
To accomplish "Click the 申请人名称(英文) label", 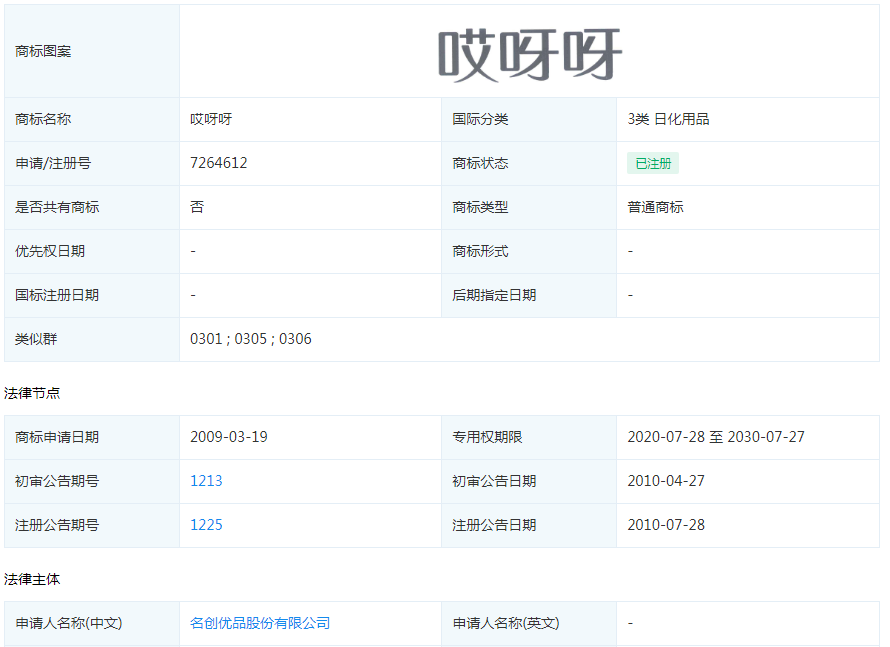I will (x=506, y=623).
